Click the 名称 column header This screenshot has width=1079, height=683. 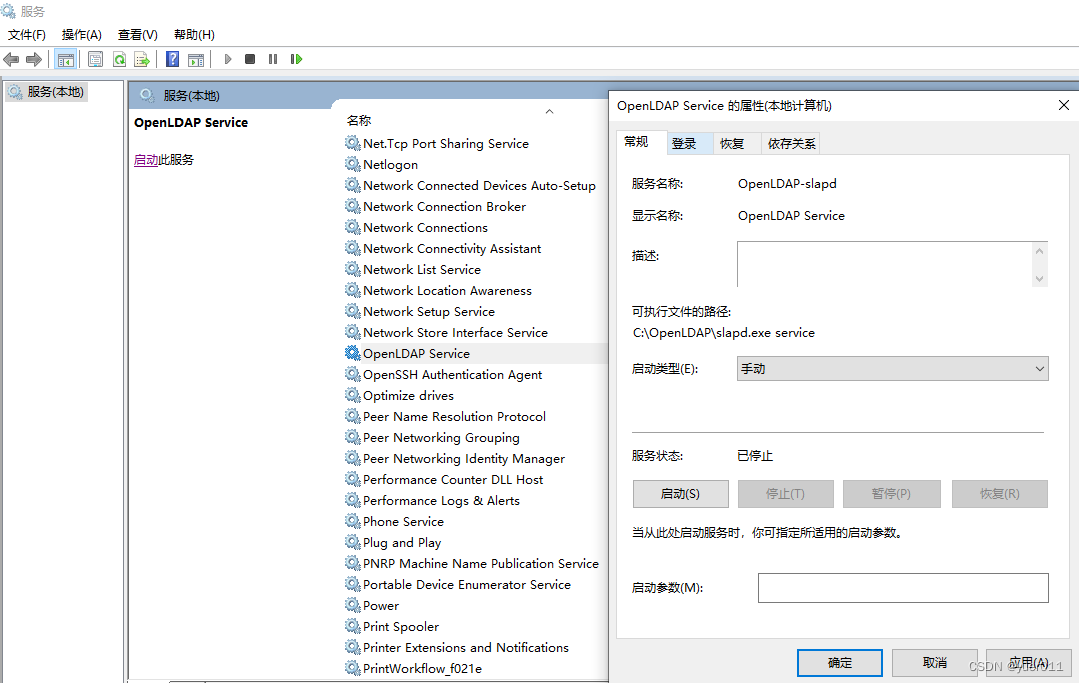pos(359,120)
